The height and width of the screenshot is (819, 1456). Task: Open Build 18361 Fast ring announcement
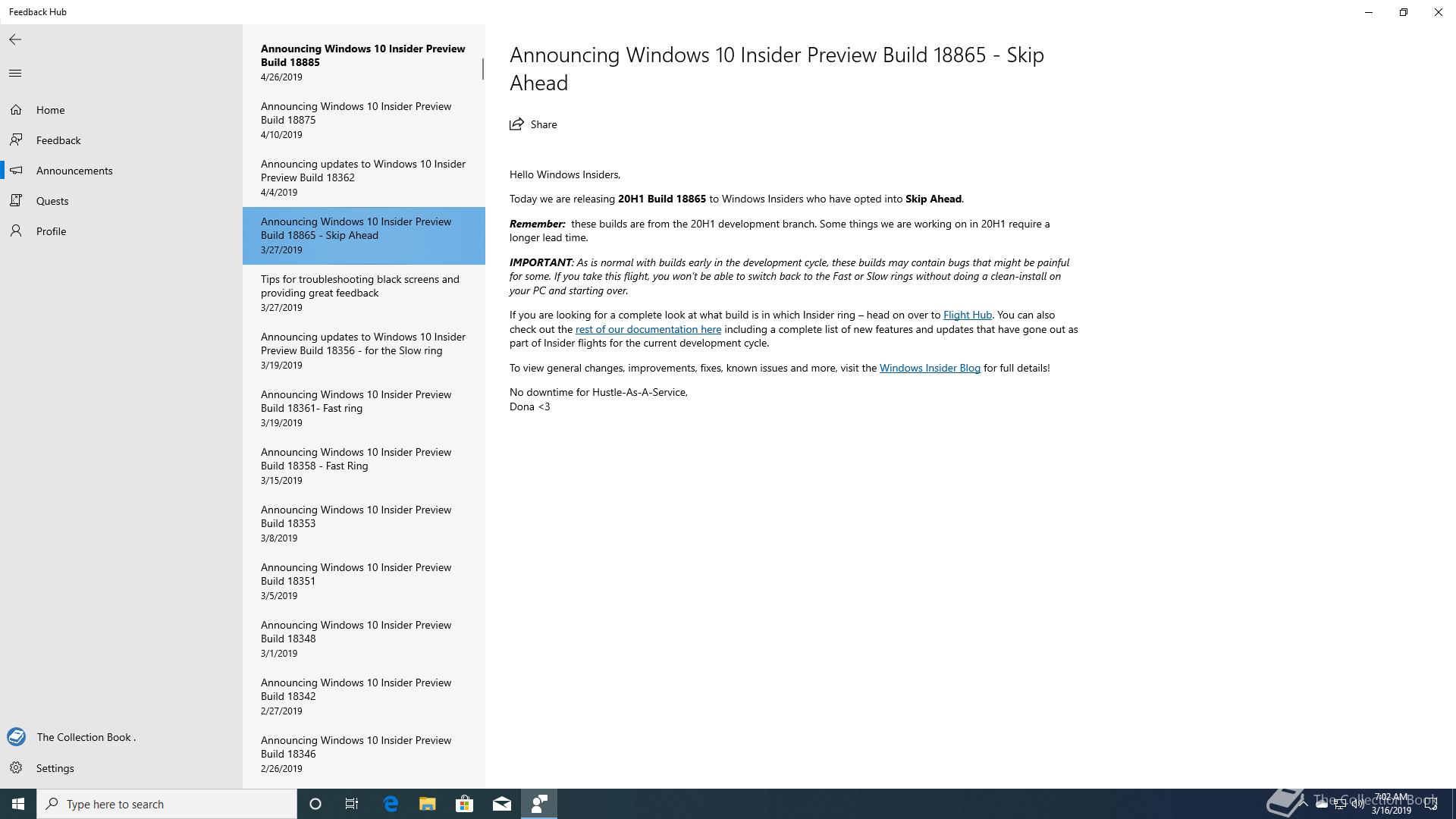364,409
